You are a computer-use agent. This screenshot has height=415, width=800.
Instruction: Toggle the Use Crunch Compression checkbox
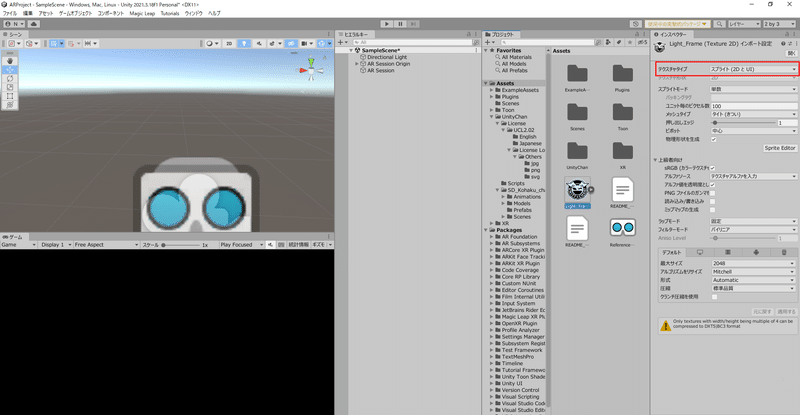pyautogui.click(x=714, y=297)
